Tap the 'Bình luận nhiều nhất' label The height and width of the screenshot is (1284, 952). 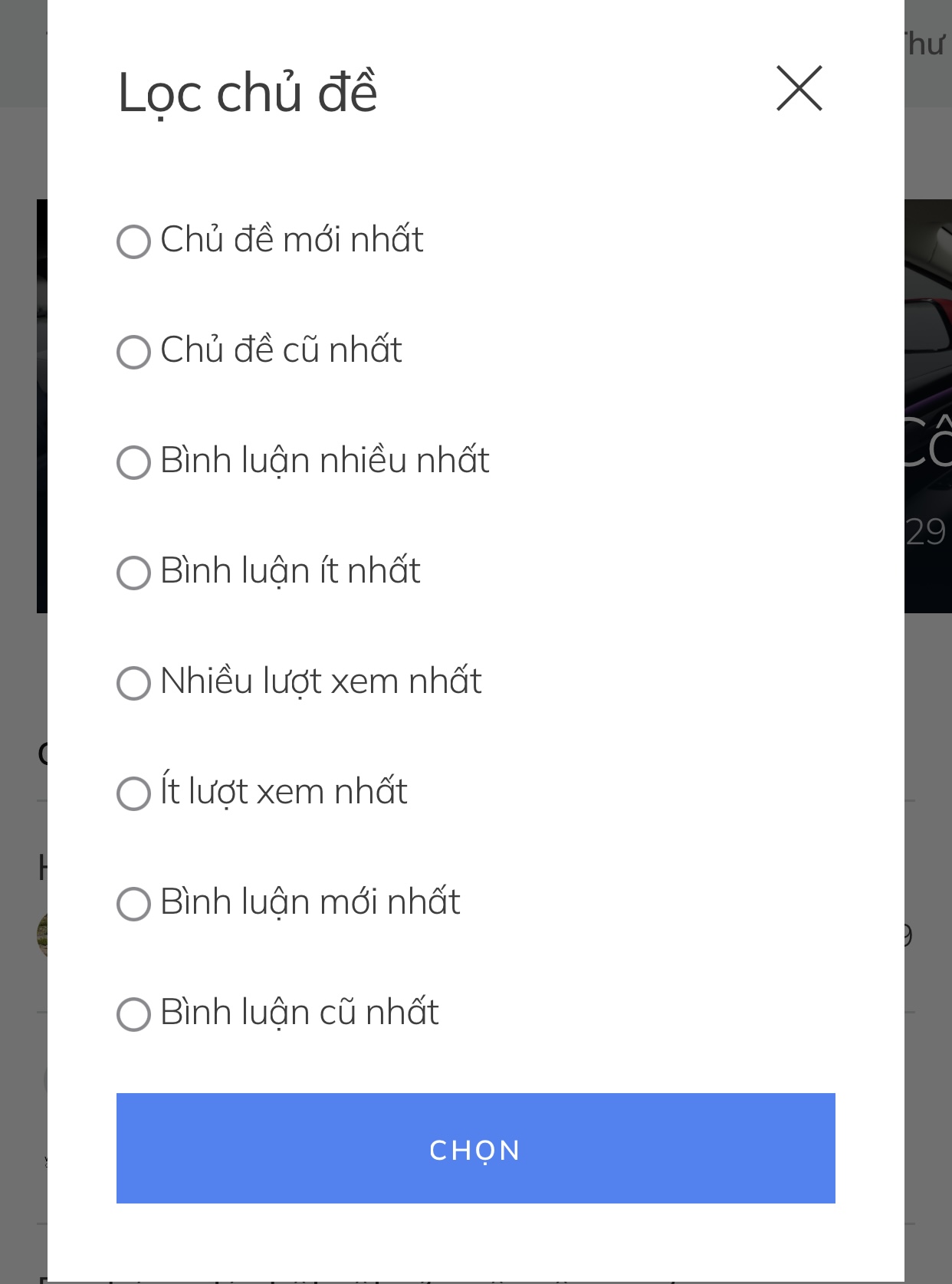click(x=325, y=461)
